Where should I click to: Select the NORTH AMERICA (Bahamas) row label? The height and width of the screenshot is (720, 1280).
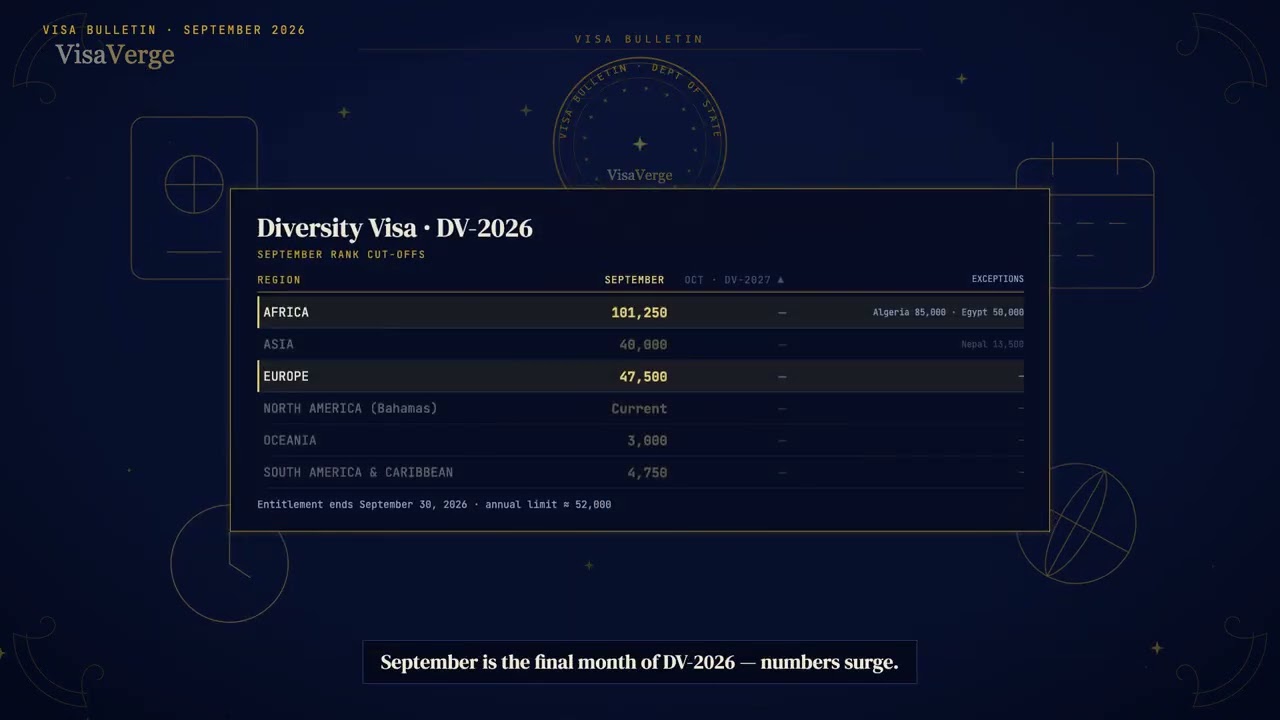(350, 408)
